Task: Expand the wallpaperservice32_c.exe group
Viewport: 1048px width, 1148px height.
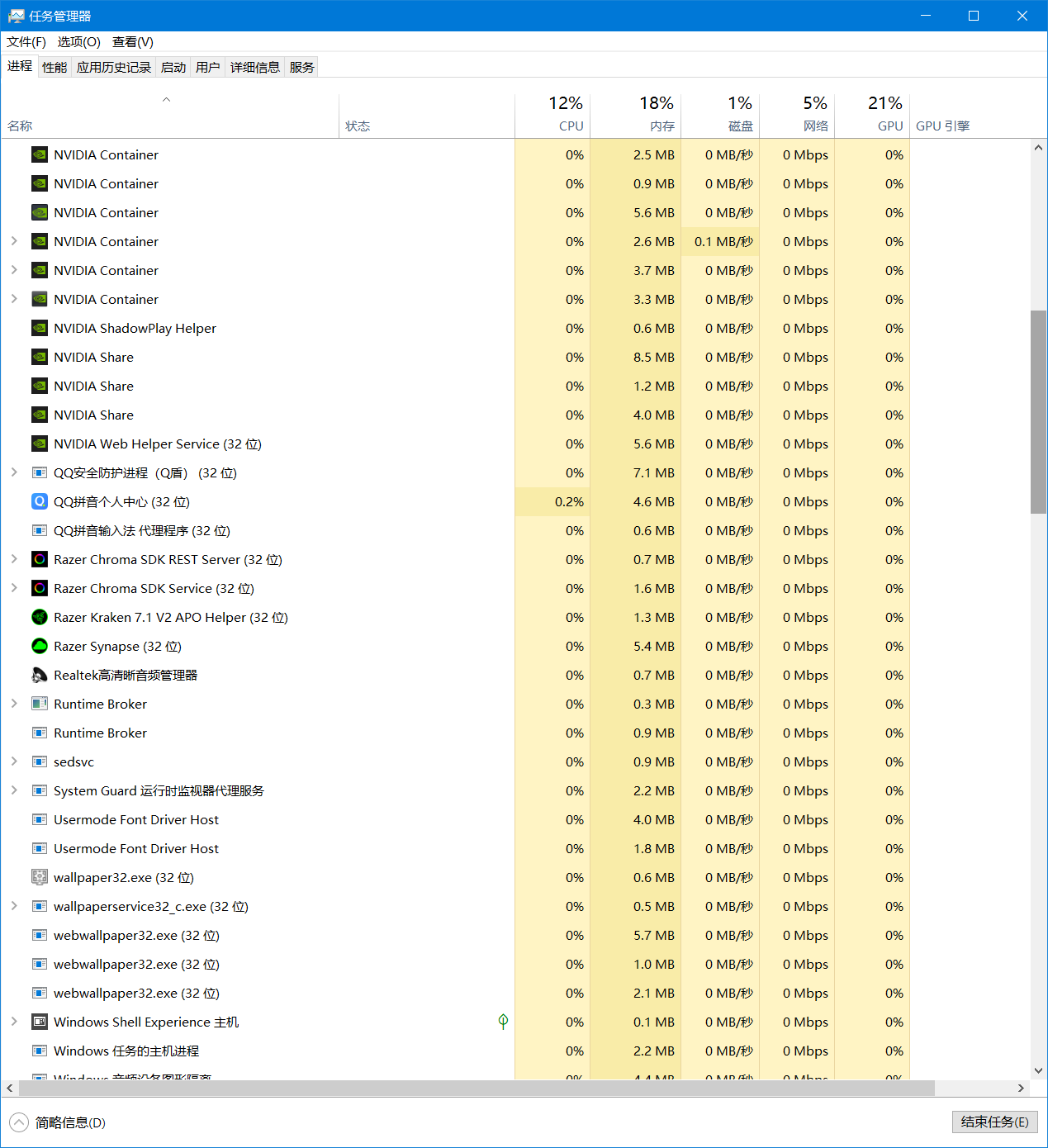Action: (x=14, y=906)
